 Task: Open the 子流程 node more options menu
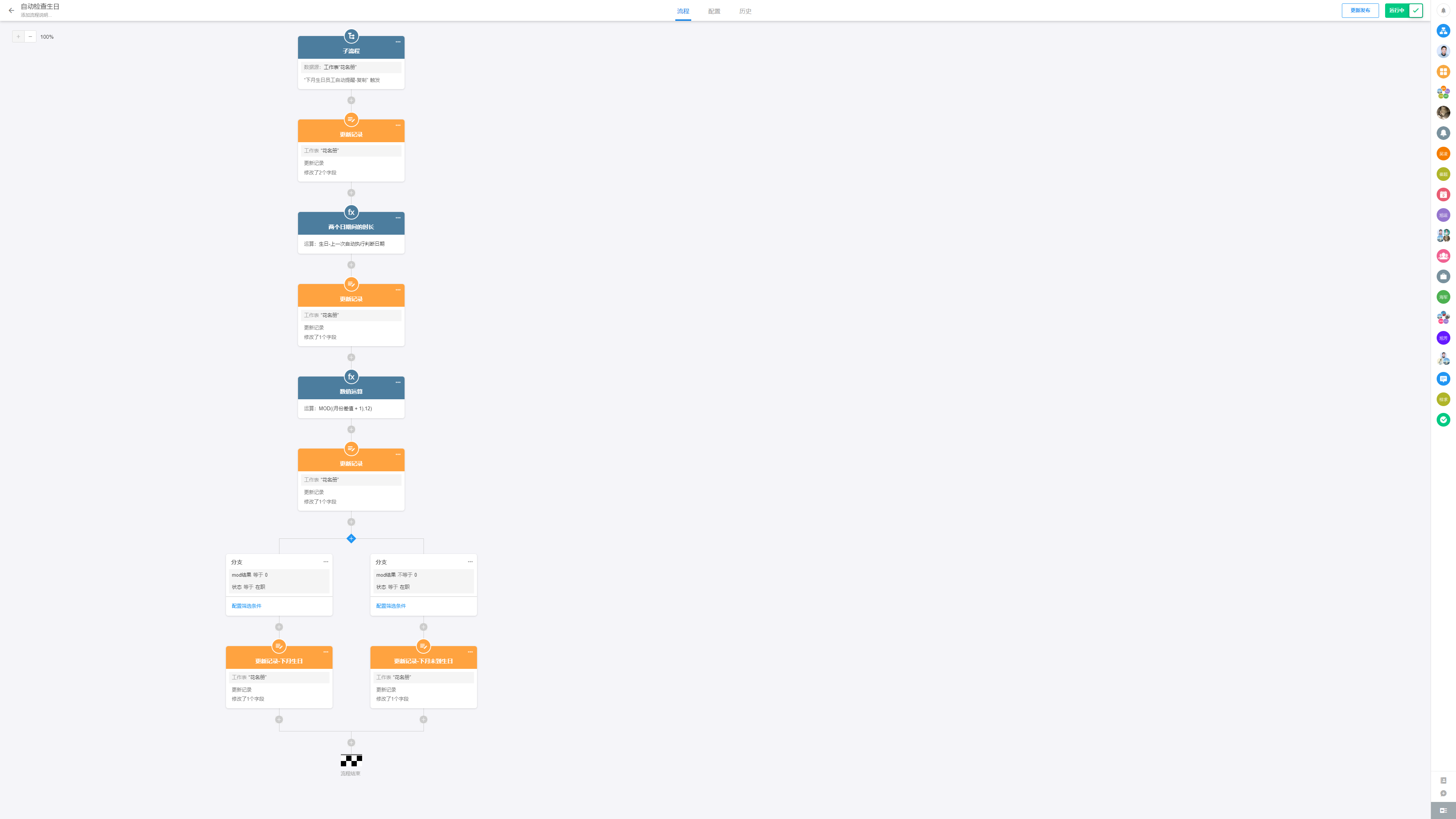coord(398,42)
